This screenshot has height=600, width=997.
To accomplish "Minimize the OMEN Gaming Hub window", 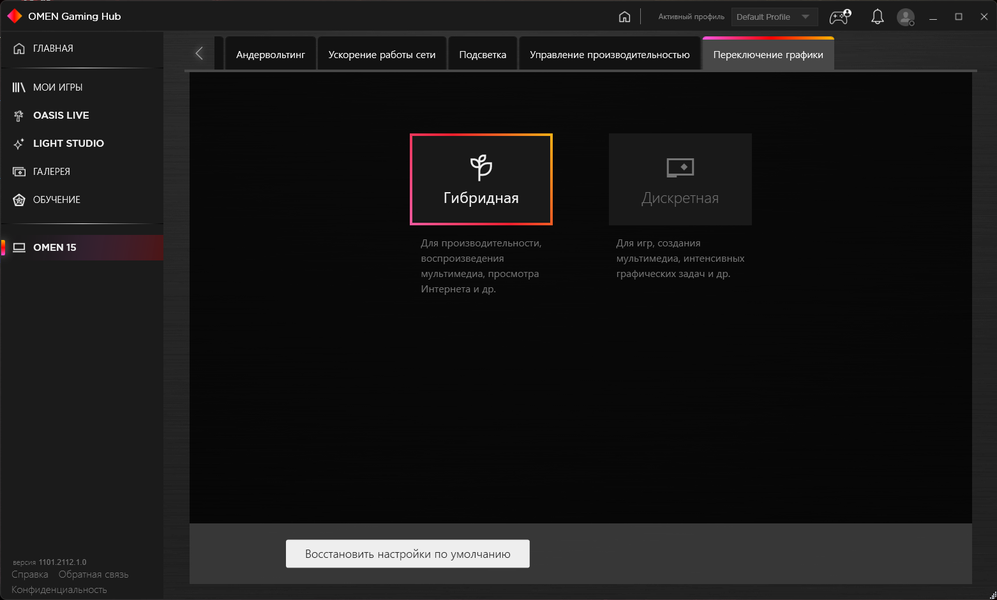I will (933, 17).
